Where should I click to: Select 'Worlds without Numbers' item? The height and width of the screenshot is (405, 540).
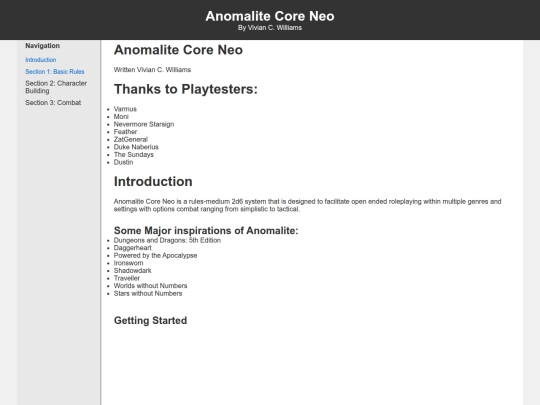(150, 285)
